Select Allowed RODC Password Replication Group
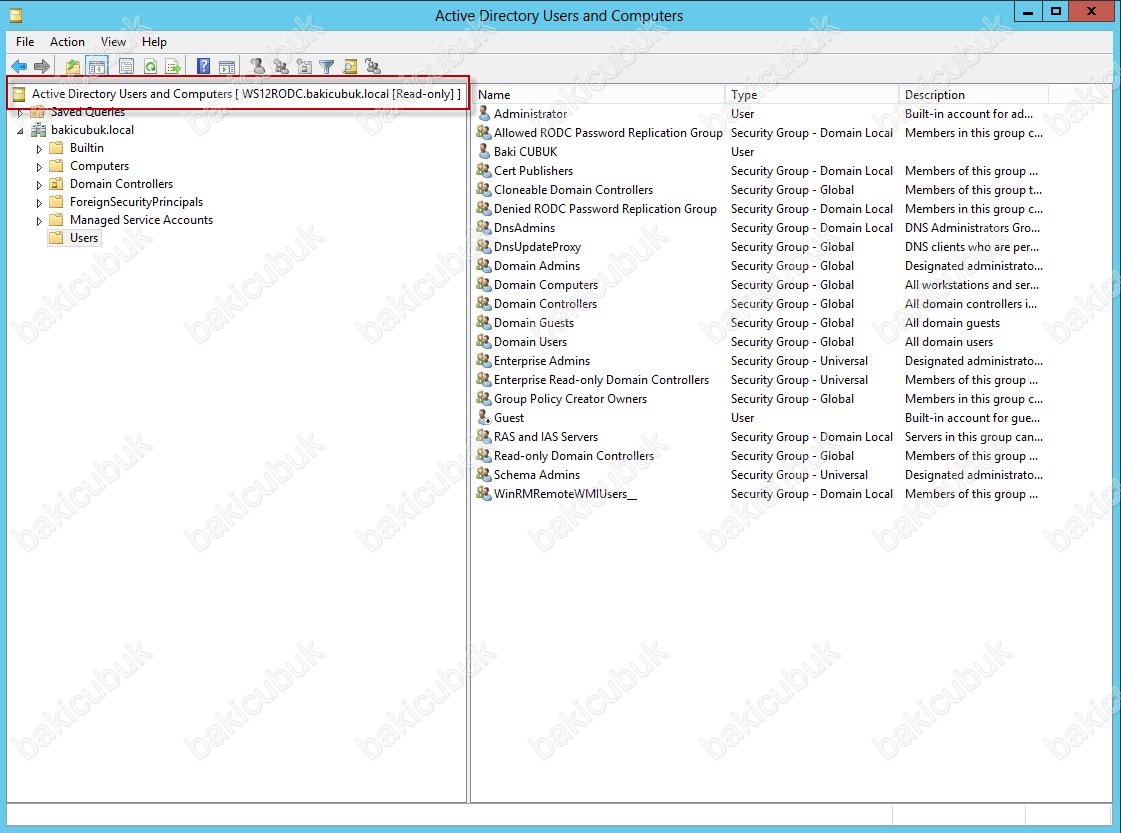The height and width of the screenshot is (833, 1121). click(x=608, y=132)
